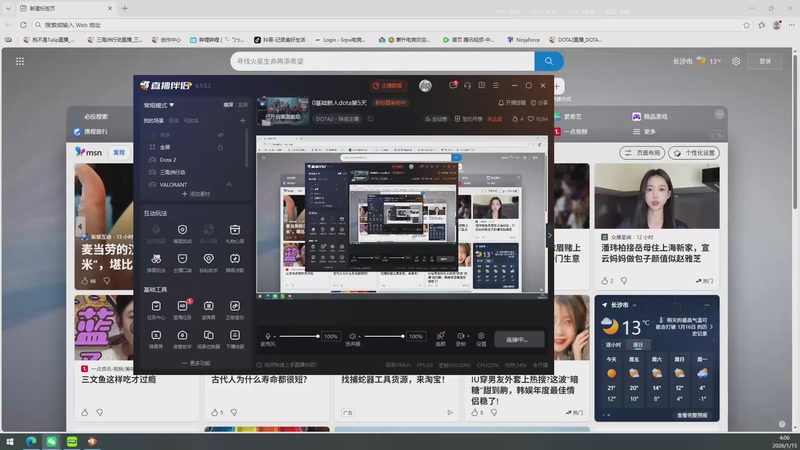800x450 pixels.
Task: Click 登录 button on browser page
Action: pos(765,61)
